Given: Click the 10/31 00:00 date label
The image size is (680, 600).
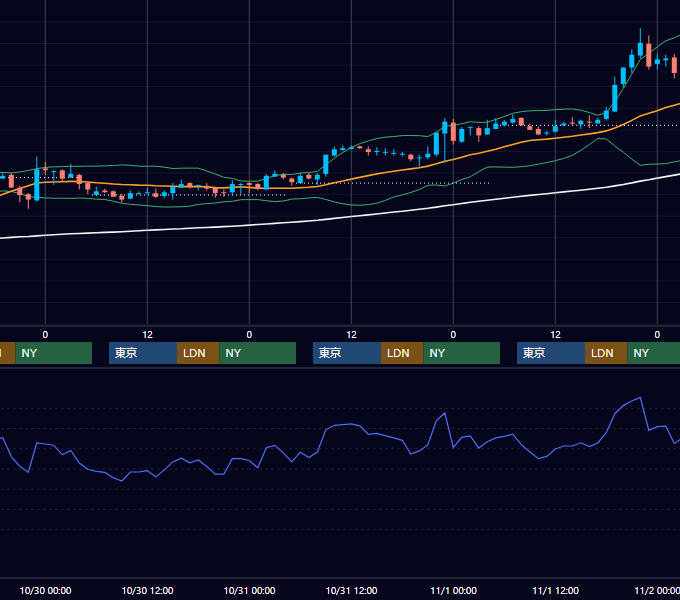Looking at the screenshot, I should tap(249, 590).
